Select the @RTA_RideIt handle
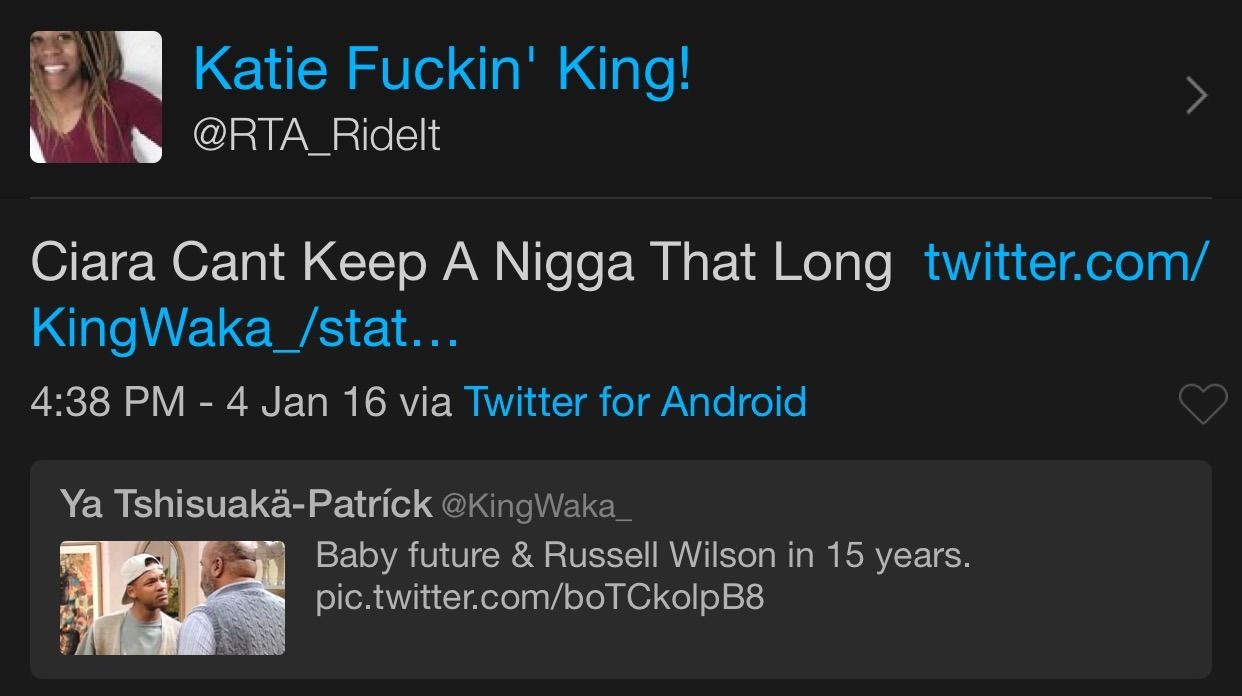 [x=316, y=135]
